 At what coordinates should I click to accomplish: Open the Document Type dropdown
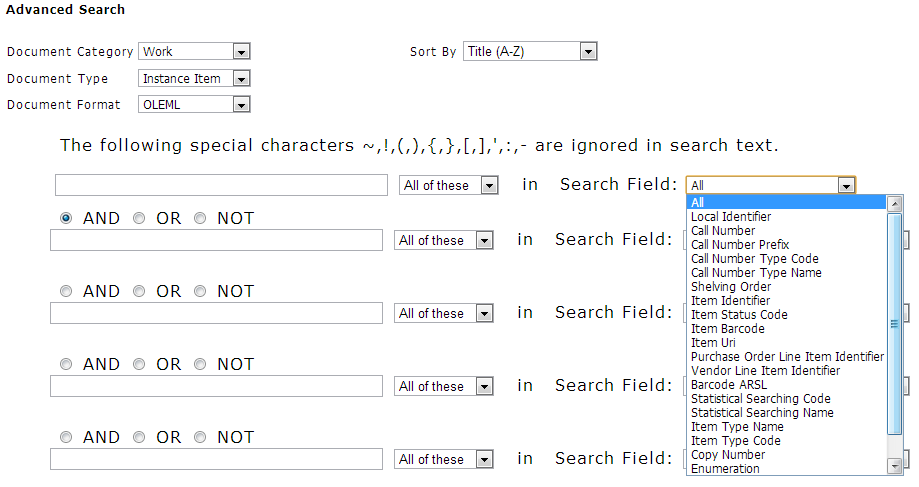194,79
